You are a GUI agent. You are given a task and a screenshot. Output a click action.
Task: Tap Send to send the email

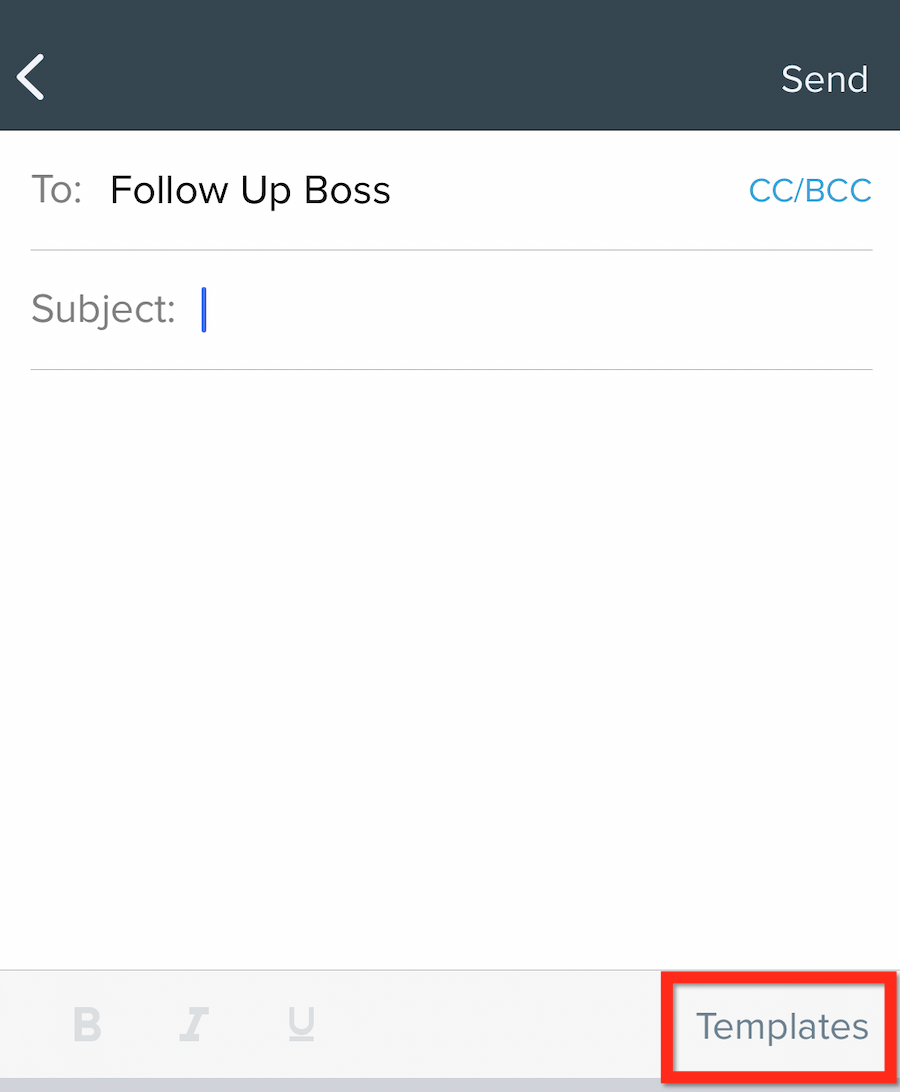click(x=825, y=79)
